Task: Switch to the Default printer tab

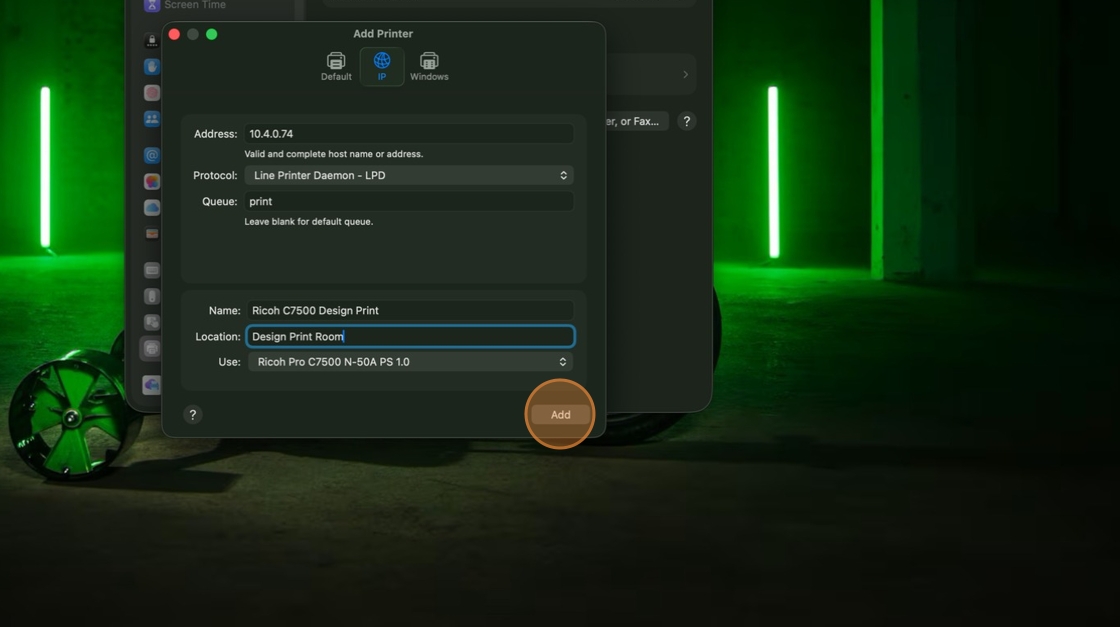Action: pyautogui.click(x=336, y=66)
